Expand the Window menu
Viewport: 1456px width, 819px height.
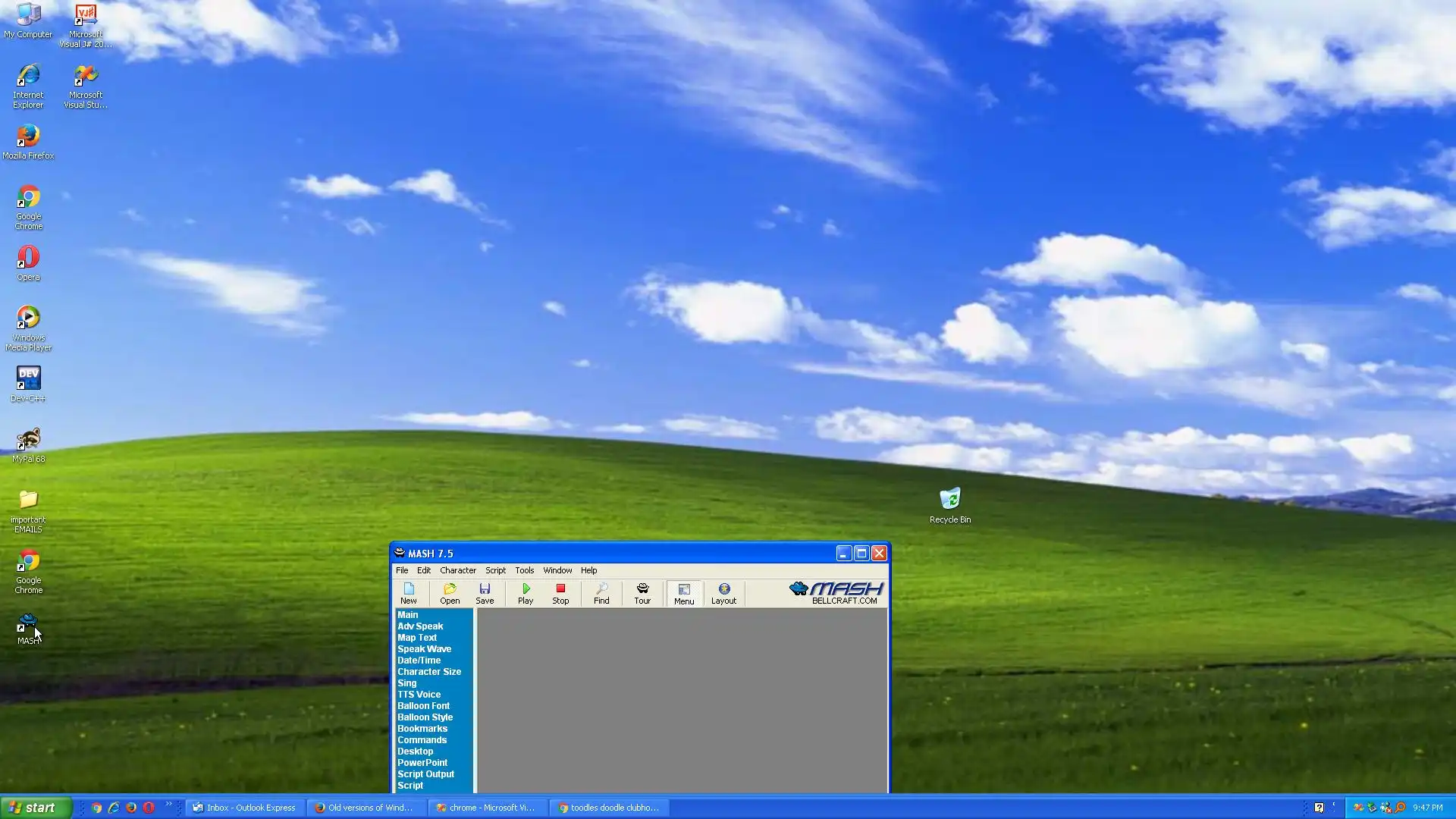[x=557, y=570]
